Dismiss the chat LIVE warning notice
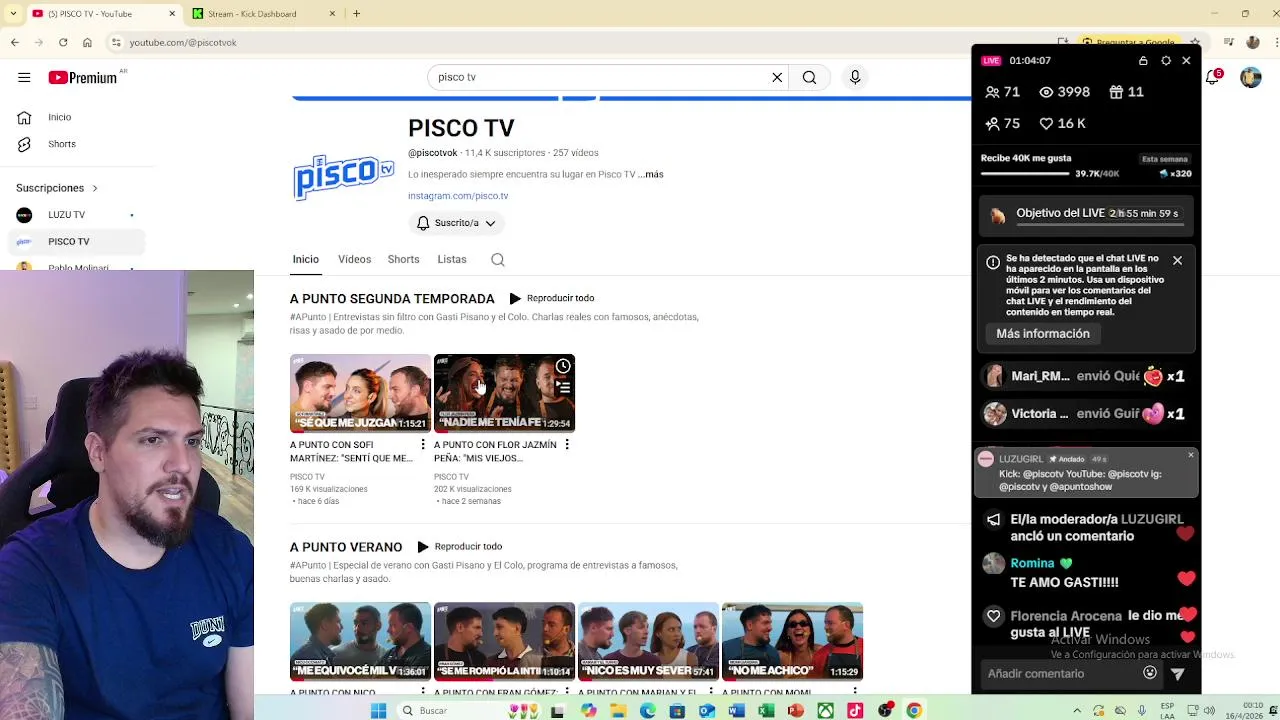This screenshot has width=1280, height=720. (1177, 261)
